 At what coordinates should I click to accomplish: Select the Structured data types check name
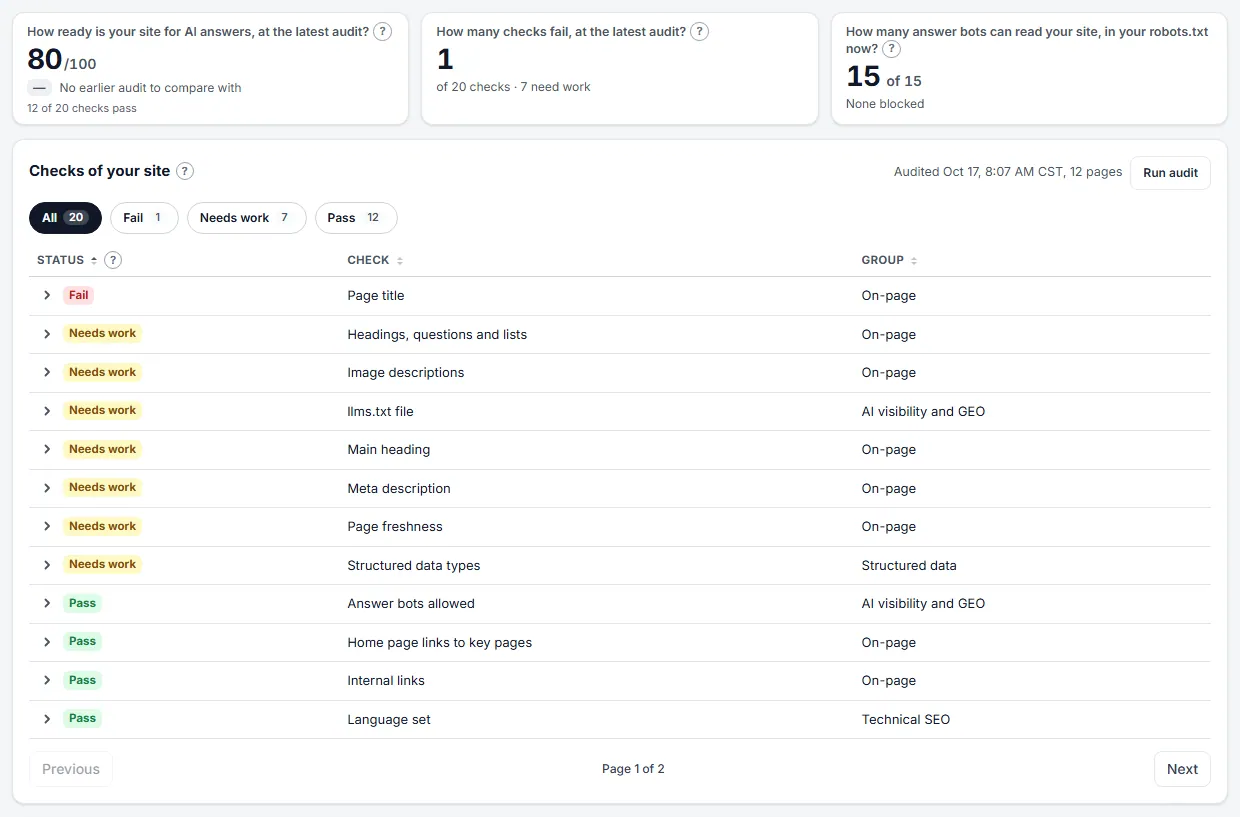(x=414, y=566)
